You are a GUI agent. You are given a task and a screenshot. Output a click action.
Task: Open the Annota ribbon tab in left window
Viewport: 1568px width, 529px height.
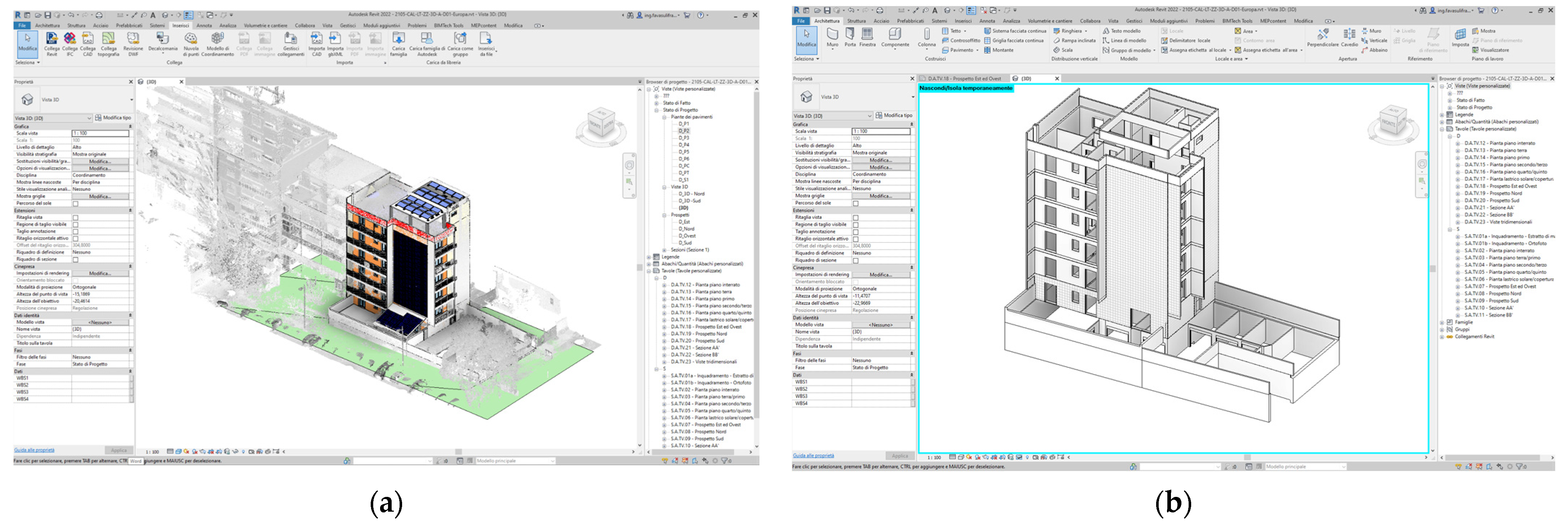coord(204,26)
